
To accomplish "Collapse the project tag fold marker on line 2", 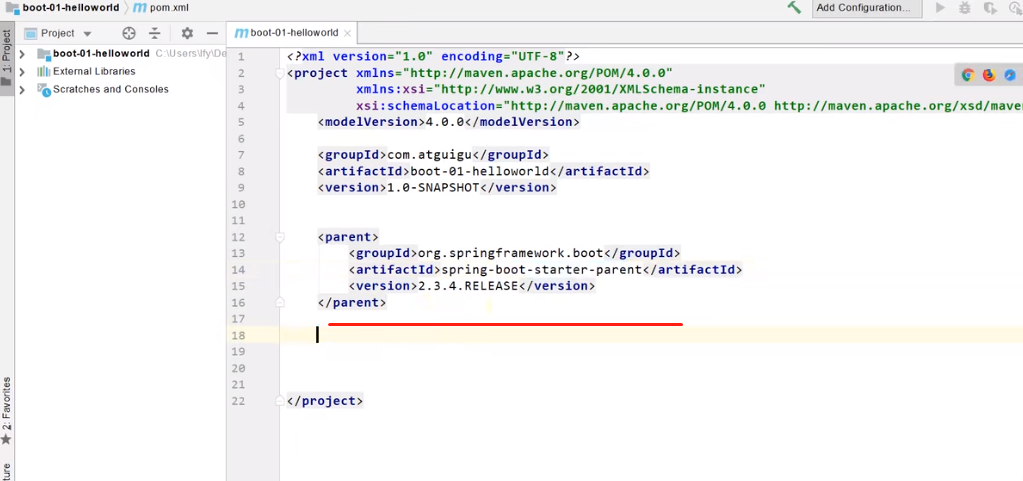I will click(281, 73).
